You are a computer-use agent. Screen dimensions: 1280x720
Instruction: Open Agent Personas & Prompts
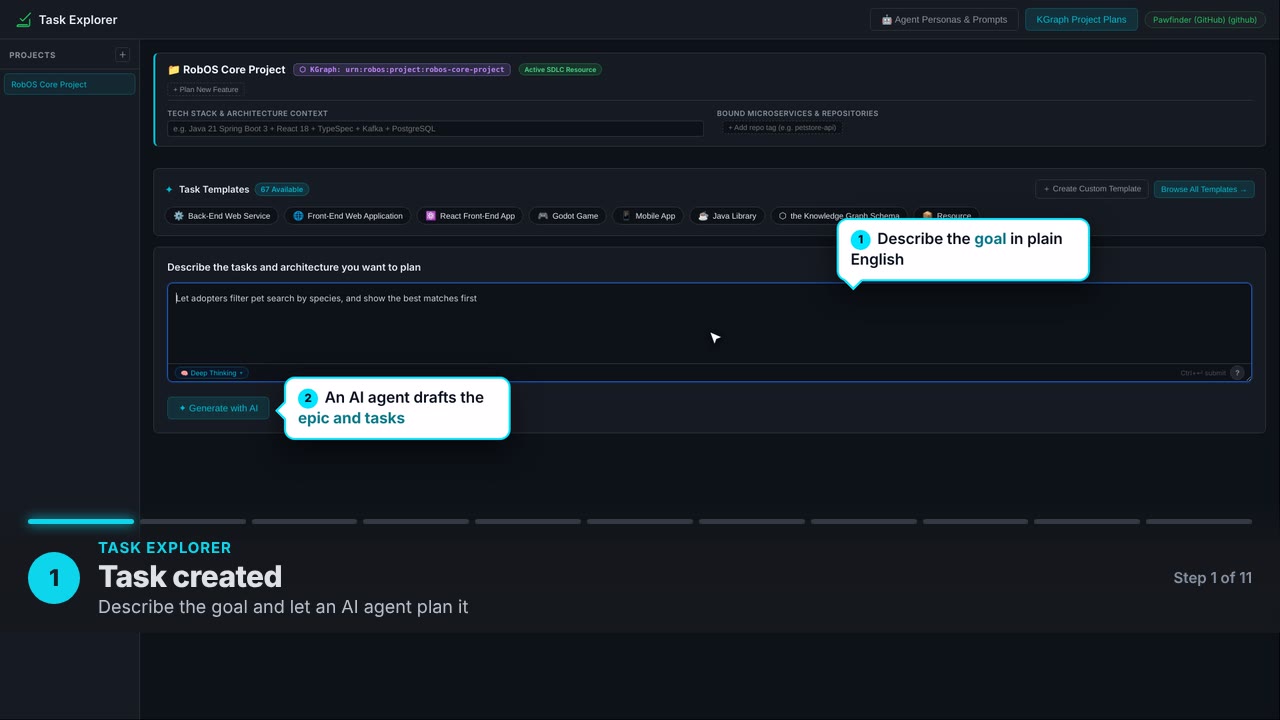(x=944, y=20)
